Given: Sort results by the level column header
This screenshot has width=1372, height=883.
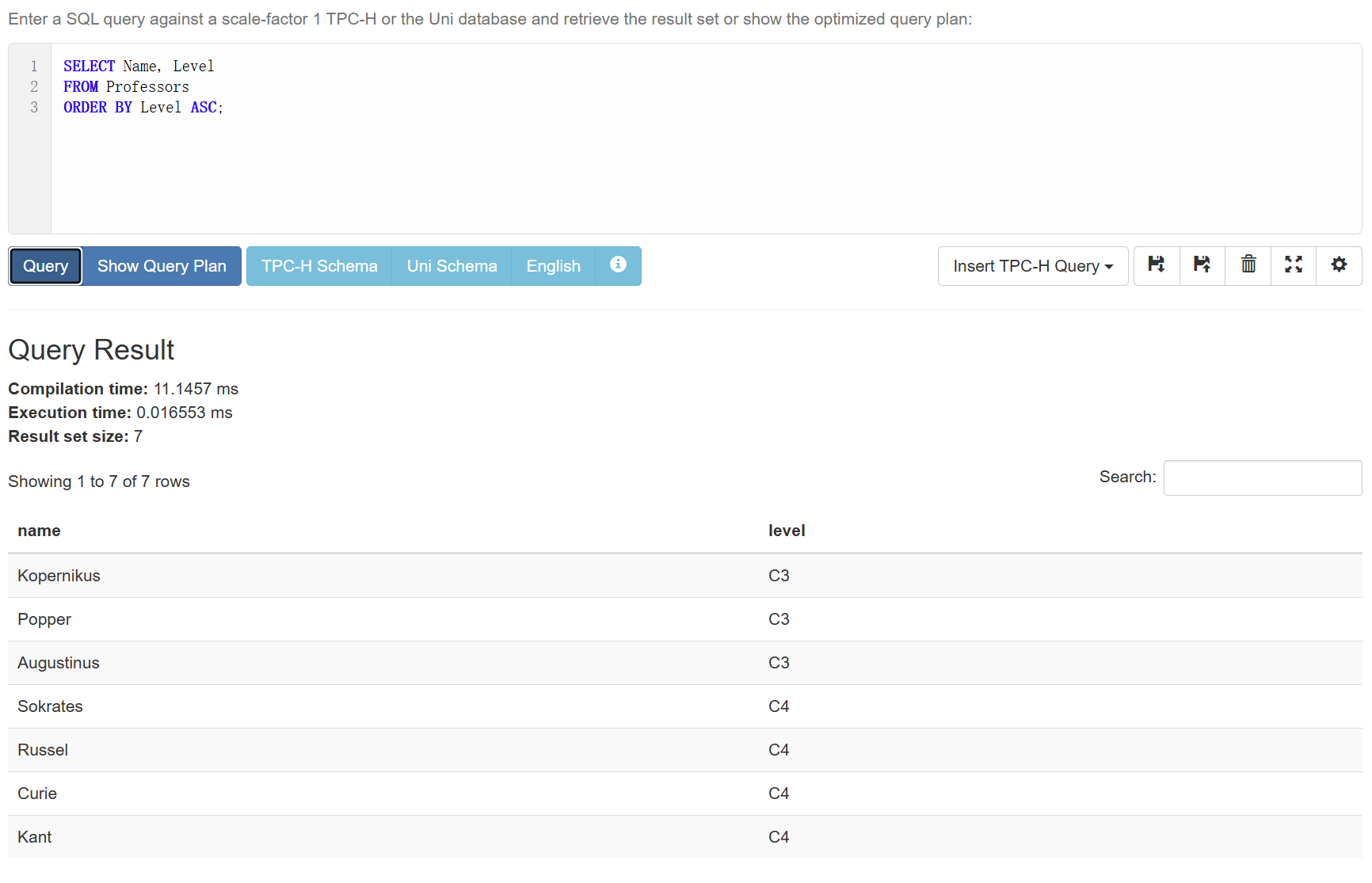Looking at the screenshot, I should click(786, 531).
